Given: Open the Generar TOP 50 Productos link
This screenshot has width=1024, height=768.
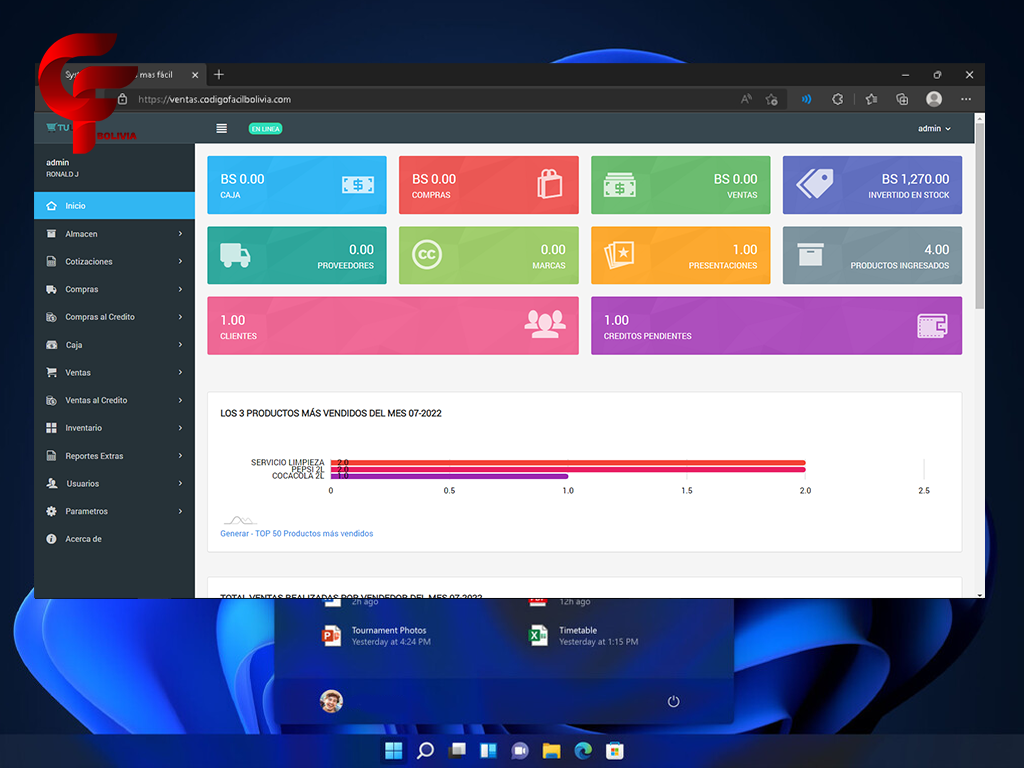Looking at the screenshot, I should pos(298,533).
